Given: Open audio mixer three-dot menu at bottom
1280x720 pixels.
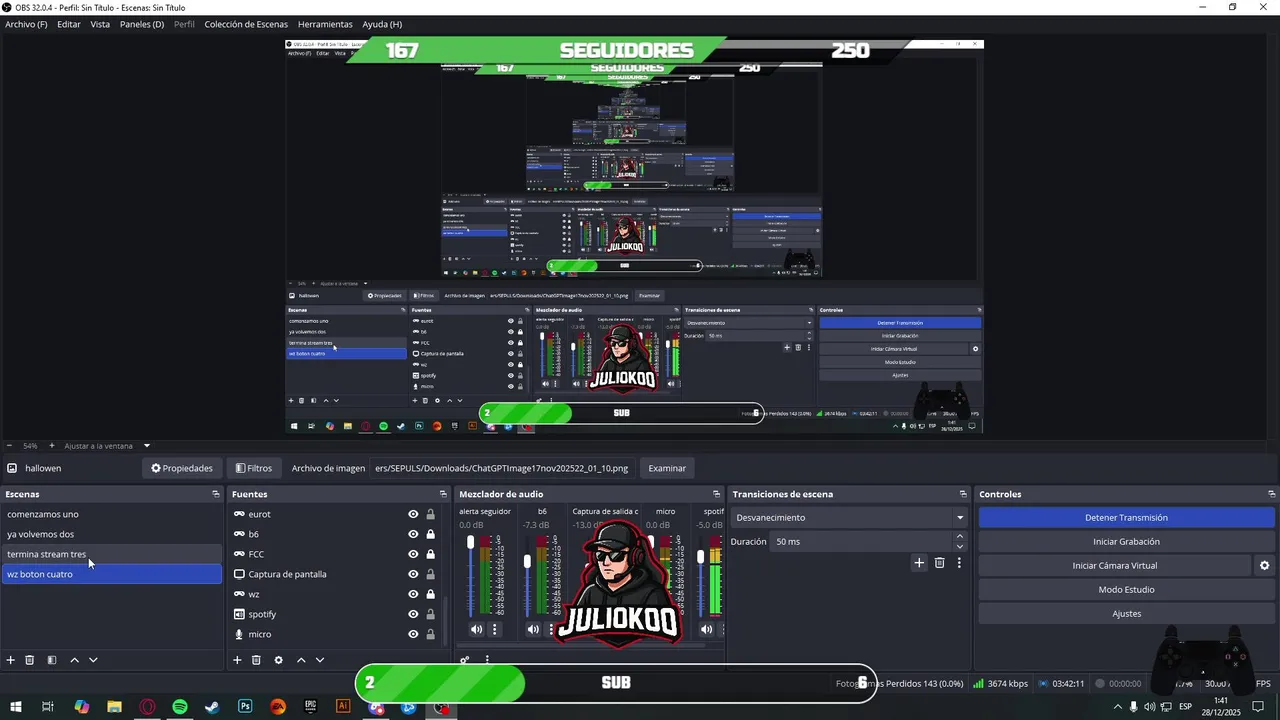Looking at the screenshot, I should 487,660.
